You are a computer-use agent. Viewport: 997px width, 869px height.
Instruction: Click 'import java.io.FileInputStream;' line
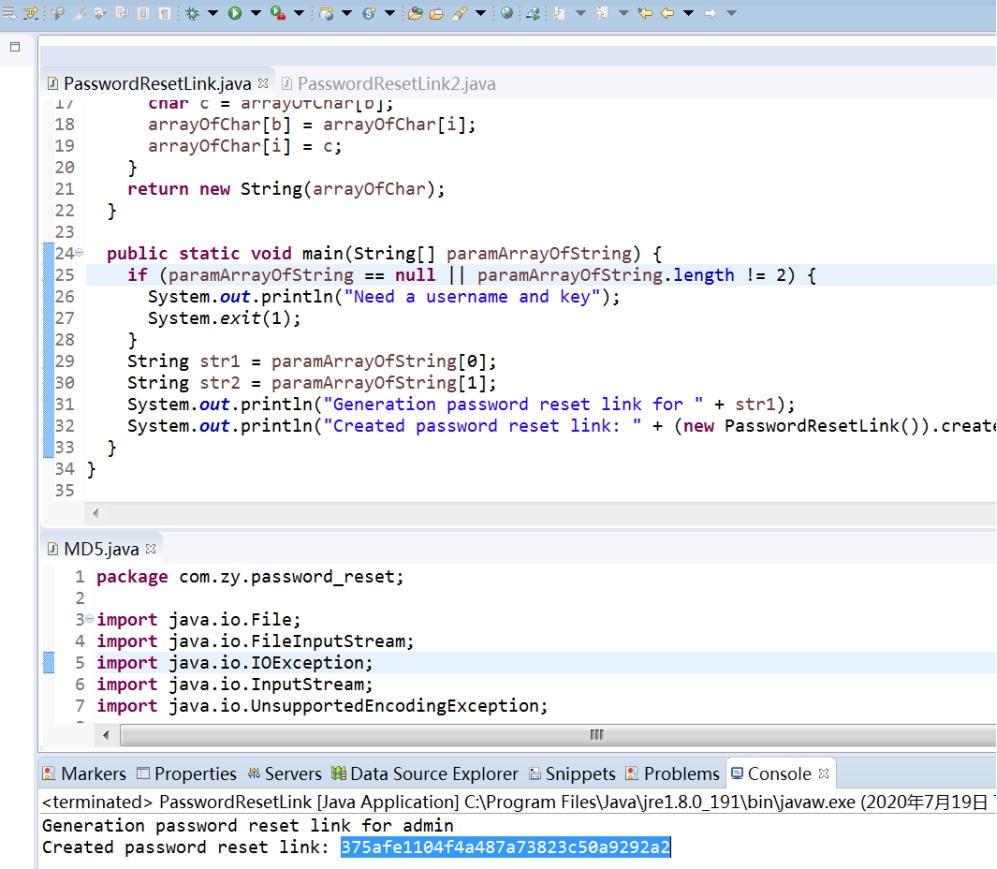coord(255,641)
